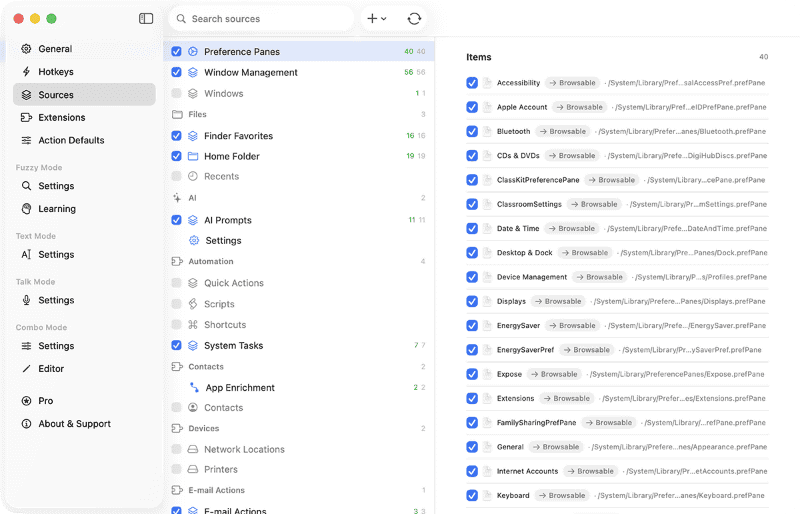Screen dimensions: 800x514
Task: Open the Combo Mode Editor
Action: (x=84, y=369)
